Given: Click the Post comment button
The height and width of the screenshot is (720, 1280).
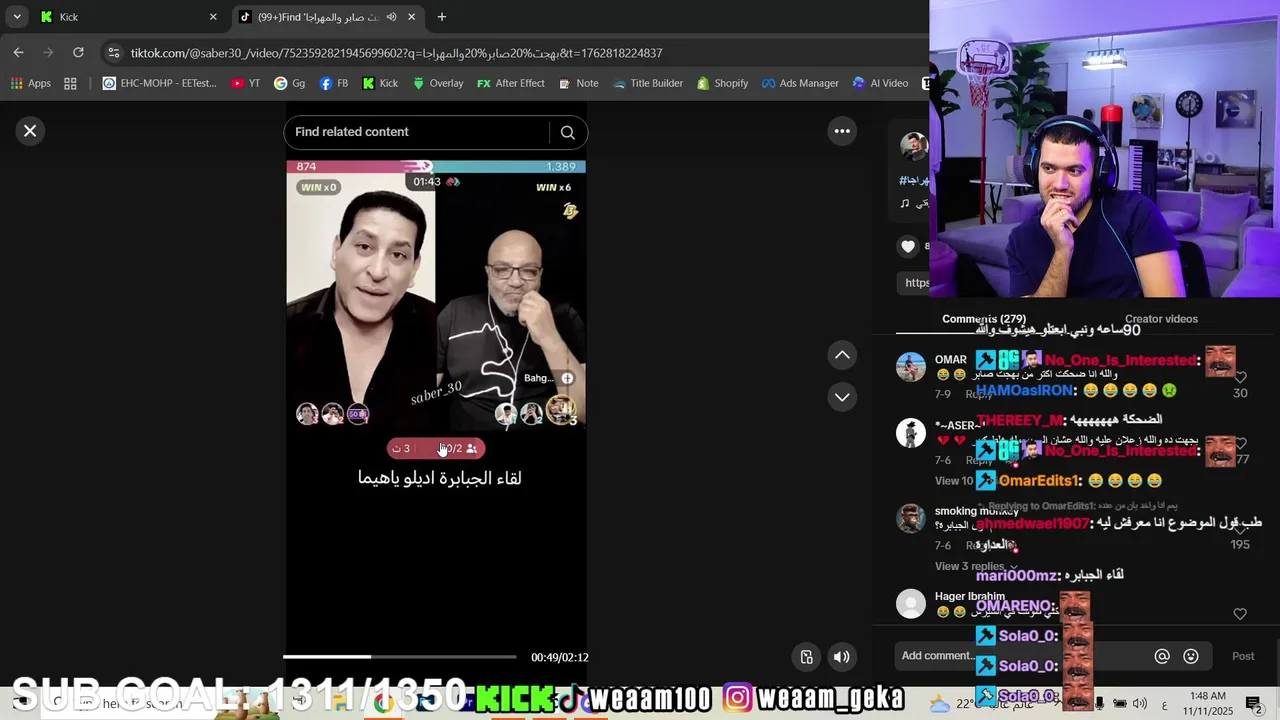Looking at the screenshot, I should (1243, 656).
